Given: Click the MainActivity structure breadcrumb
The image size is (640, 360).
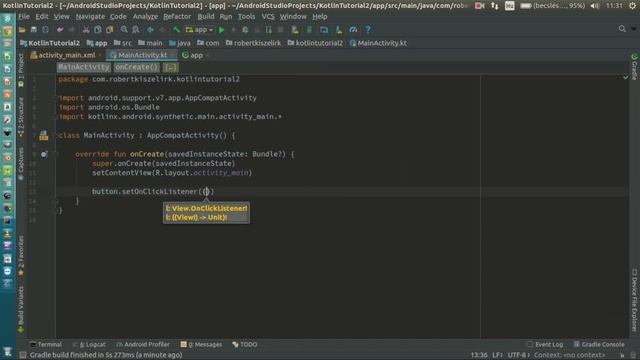Looking at the screenshot, I should point(84,67).
